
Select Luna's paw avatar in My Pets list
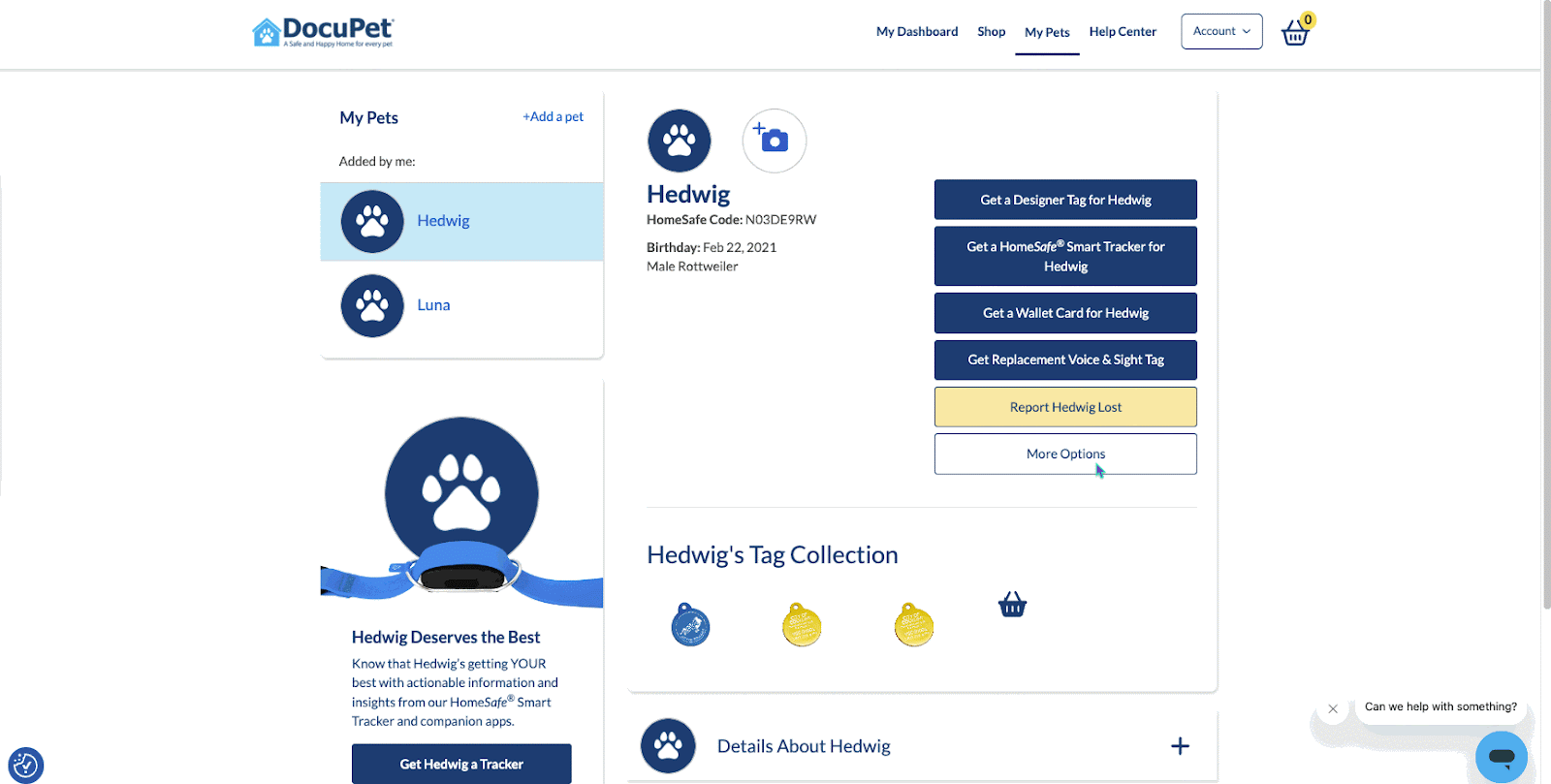[372, 305]
